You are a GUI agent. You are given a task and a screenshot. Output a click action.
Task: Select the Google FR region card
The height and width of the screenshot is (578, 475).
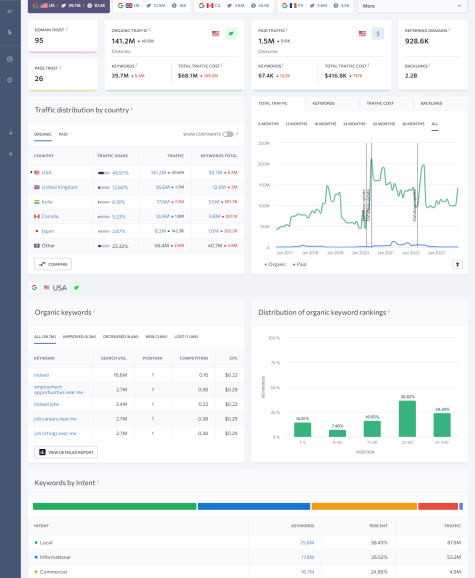(x=315, y=6)
